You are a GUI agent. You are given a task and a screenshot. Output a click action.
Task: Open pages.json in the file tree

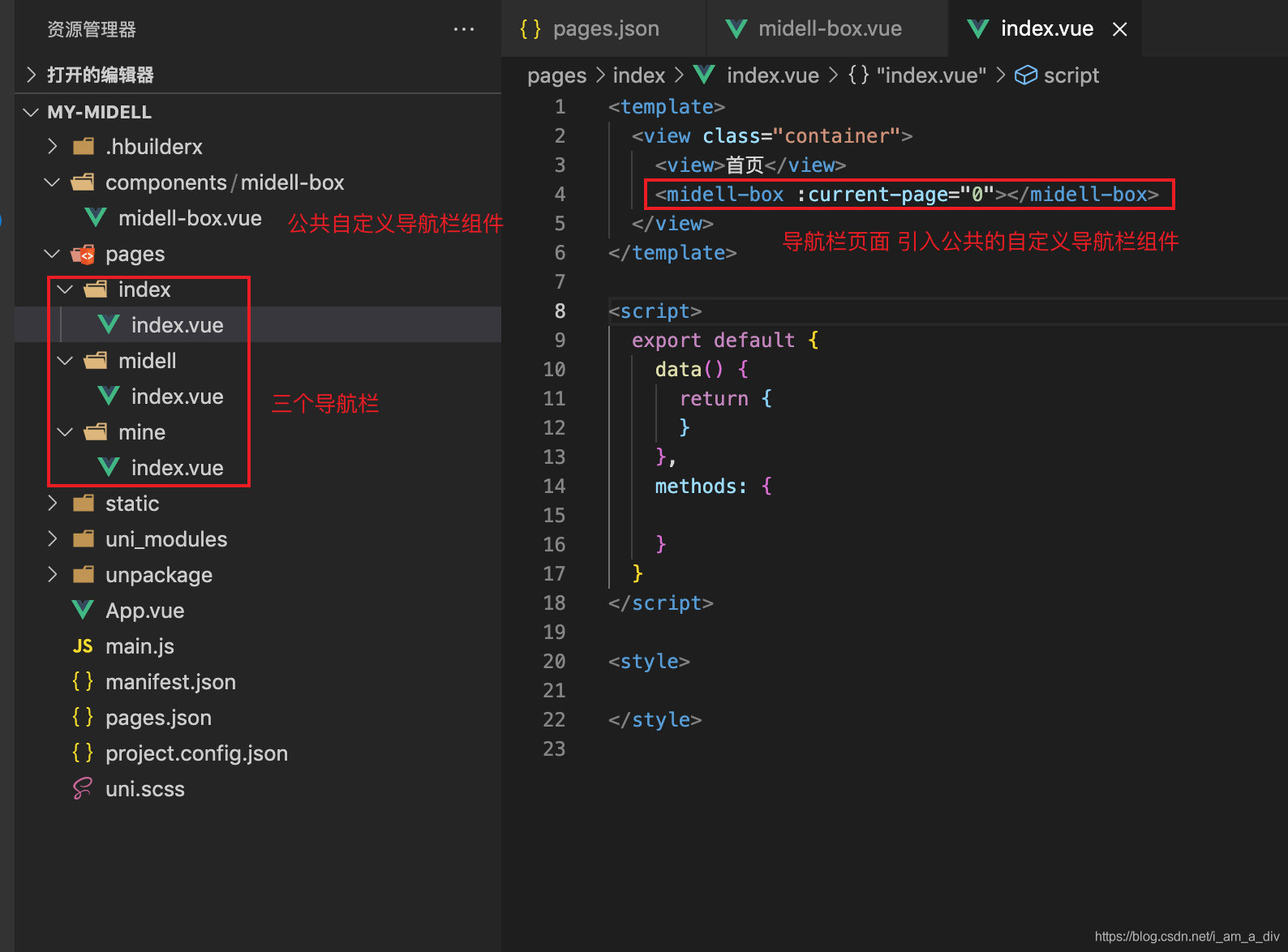(x=158, y=718)
